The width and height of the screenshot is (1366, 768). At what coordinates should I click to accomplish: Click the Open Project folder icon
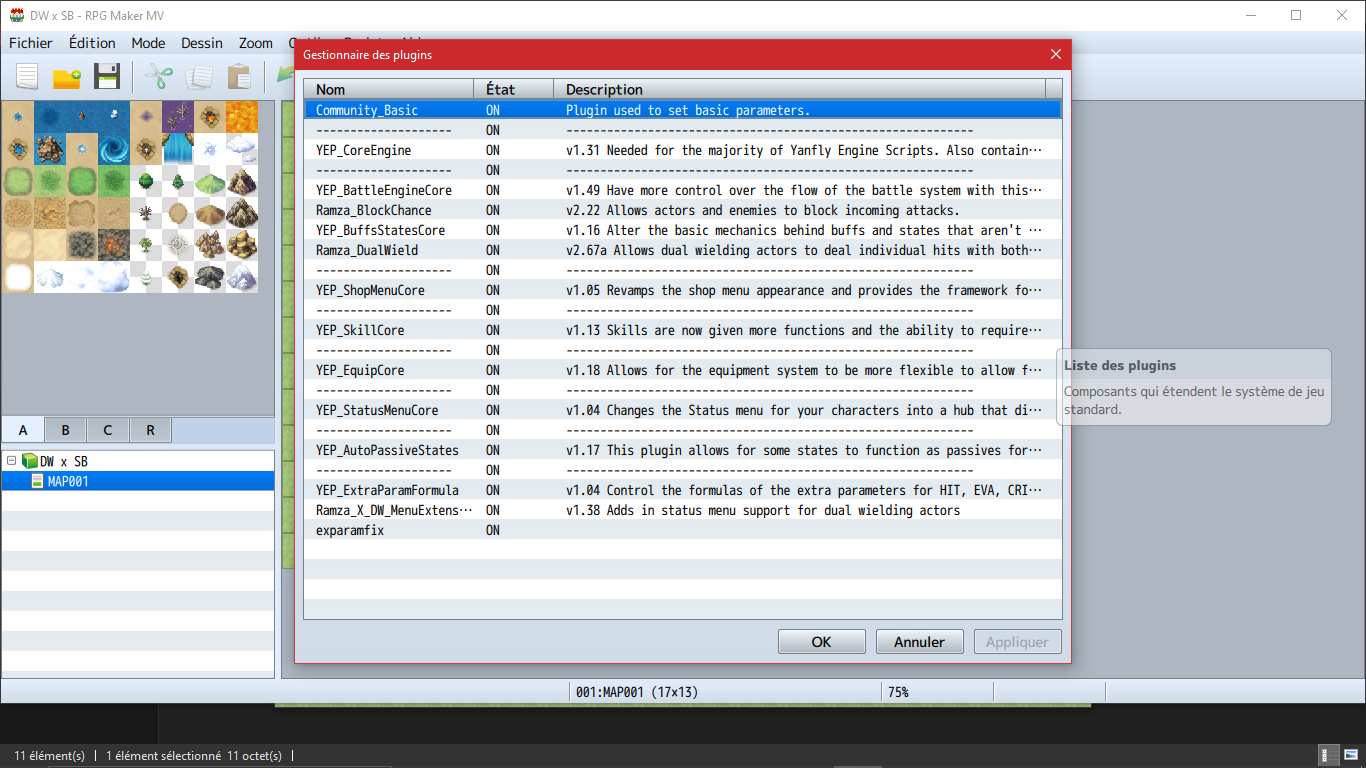[x=67, y=77]
